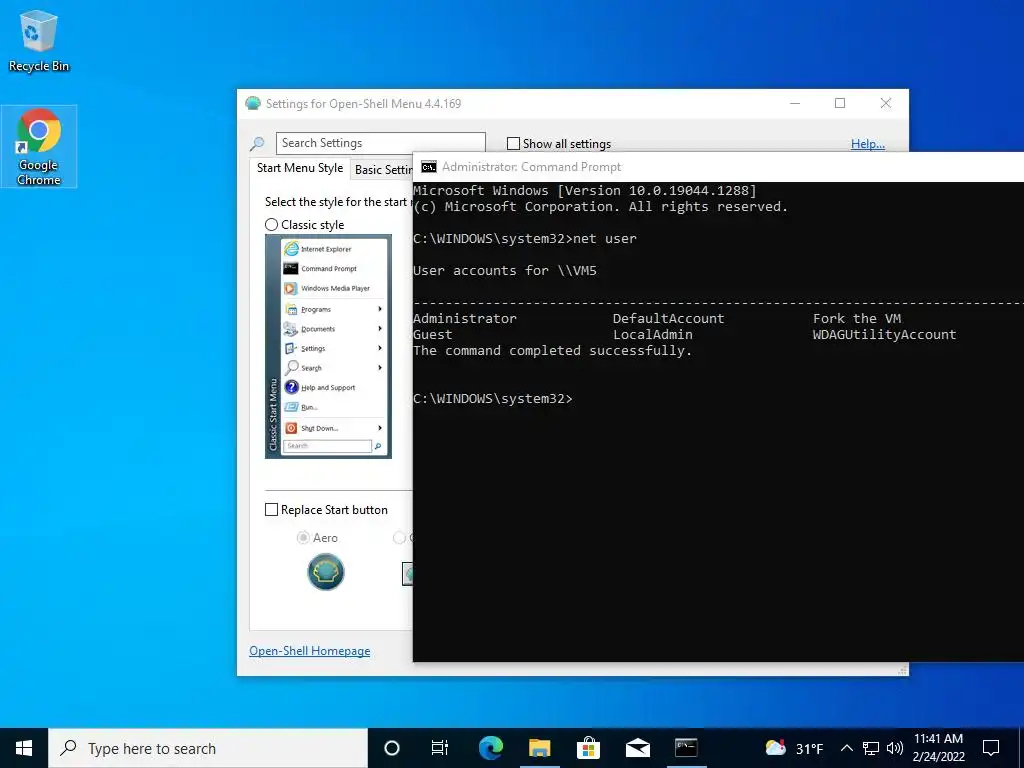Open the Mail app from the taskbar
1024x768 pixels.
637,748
